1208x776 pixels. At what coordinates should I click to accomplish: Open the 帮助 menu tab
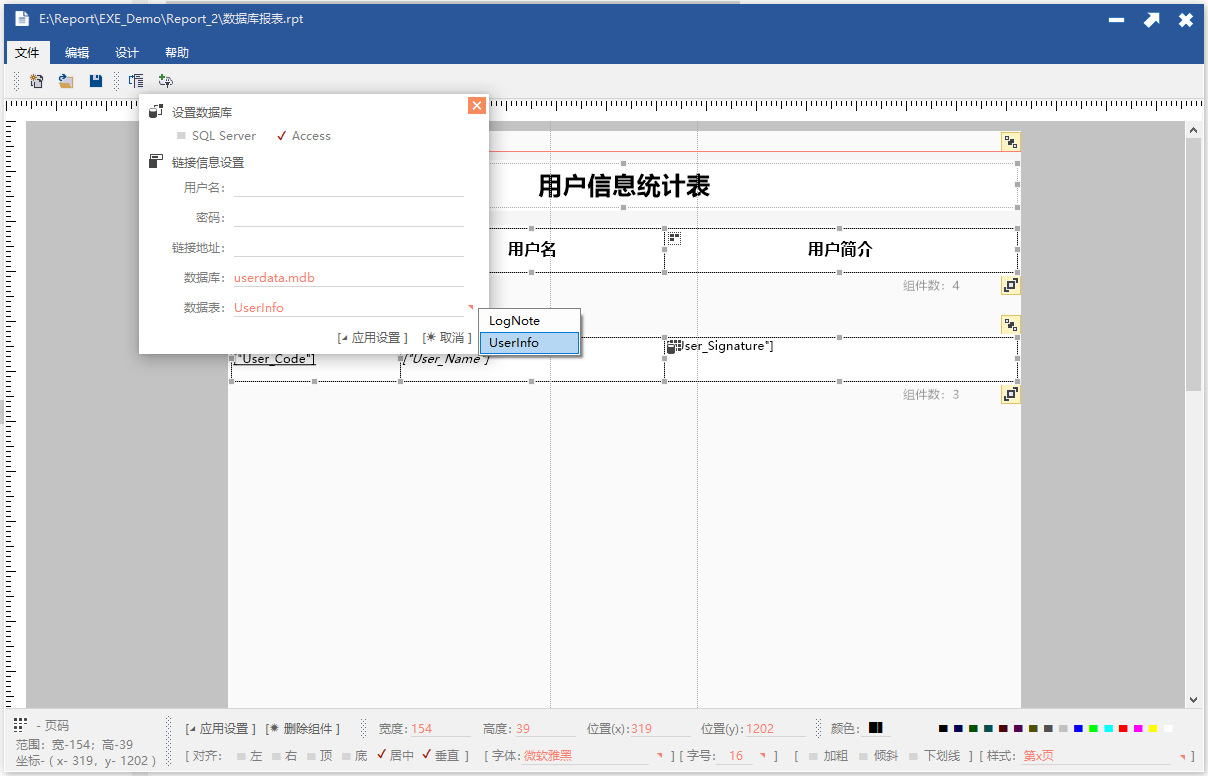coord(177,53)
